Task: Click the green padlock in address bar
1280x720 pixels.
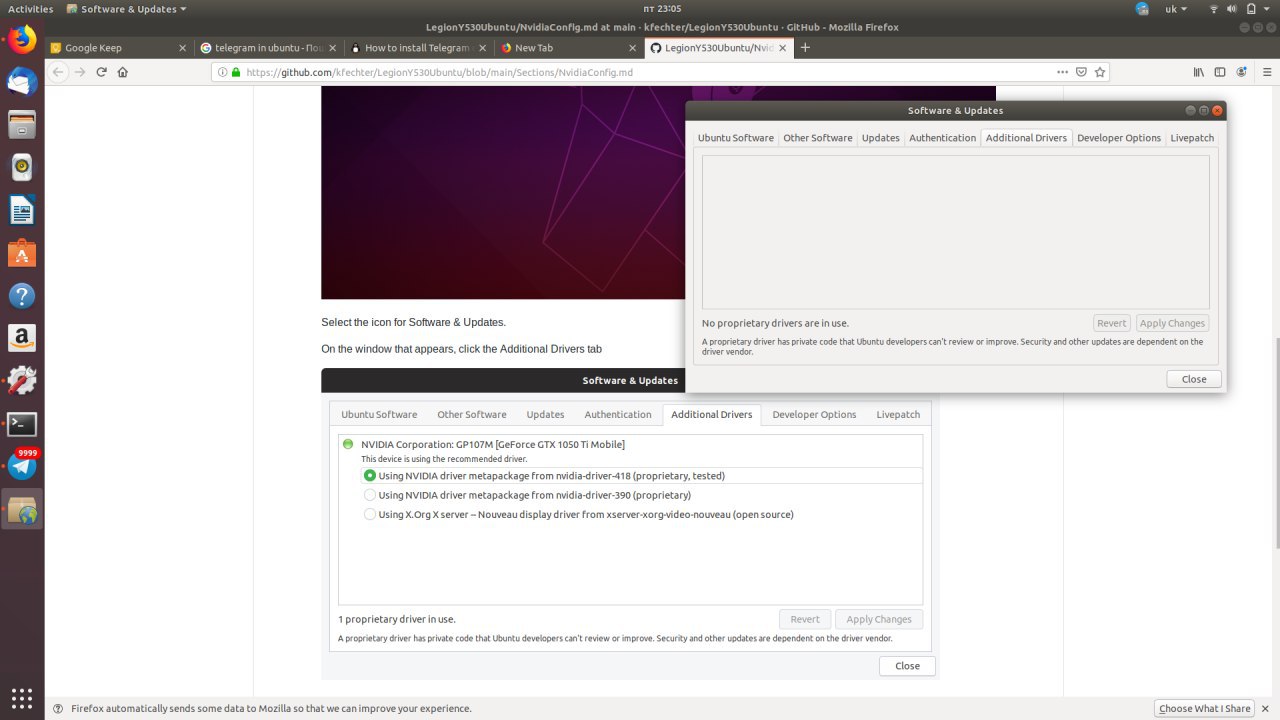Action: (236, 72)
